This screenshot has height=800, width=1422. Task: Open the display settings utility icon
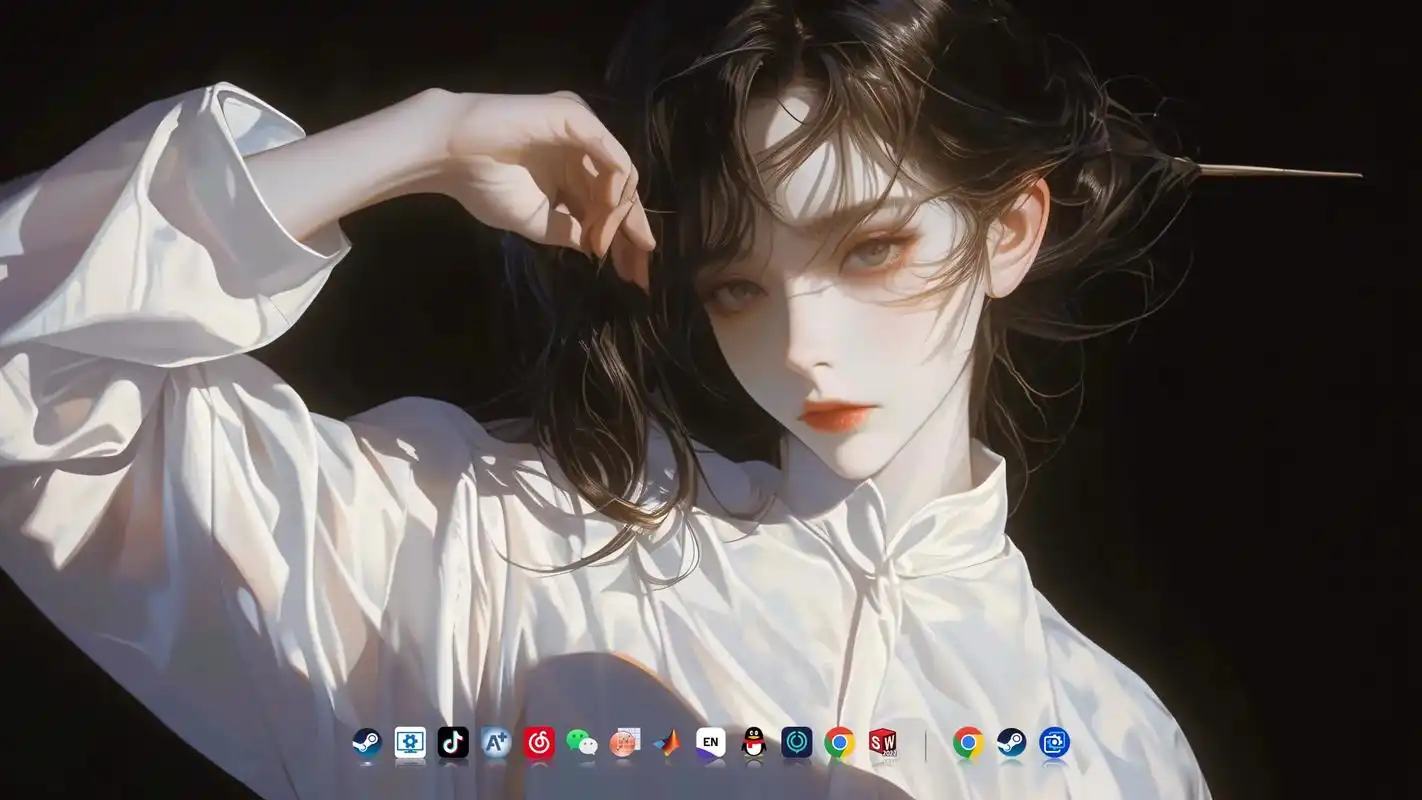pos(410,743)
